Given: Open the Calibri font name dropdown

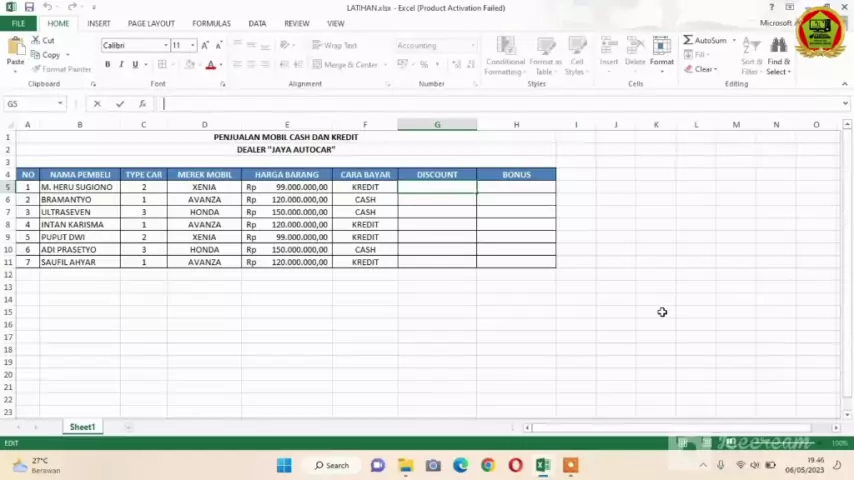Looking at the screenshot, I should [x=165, y=45].
